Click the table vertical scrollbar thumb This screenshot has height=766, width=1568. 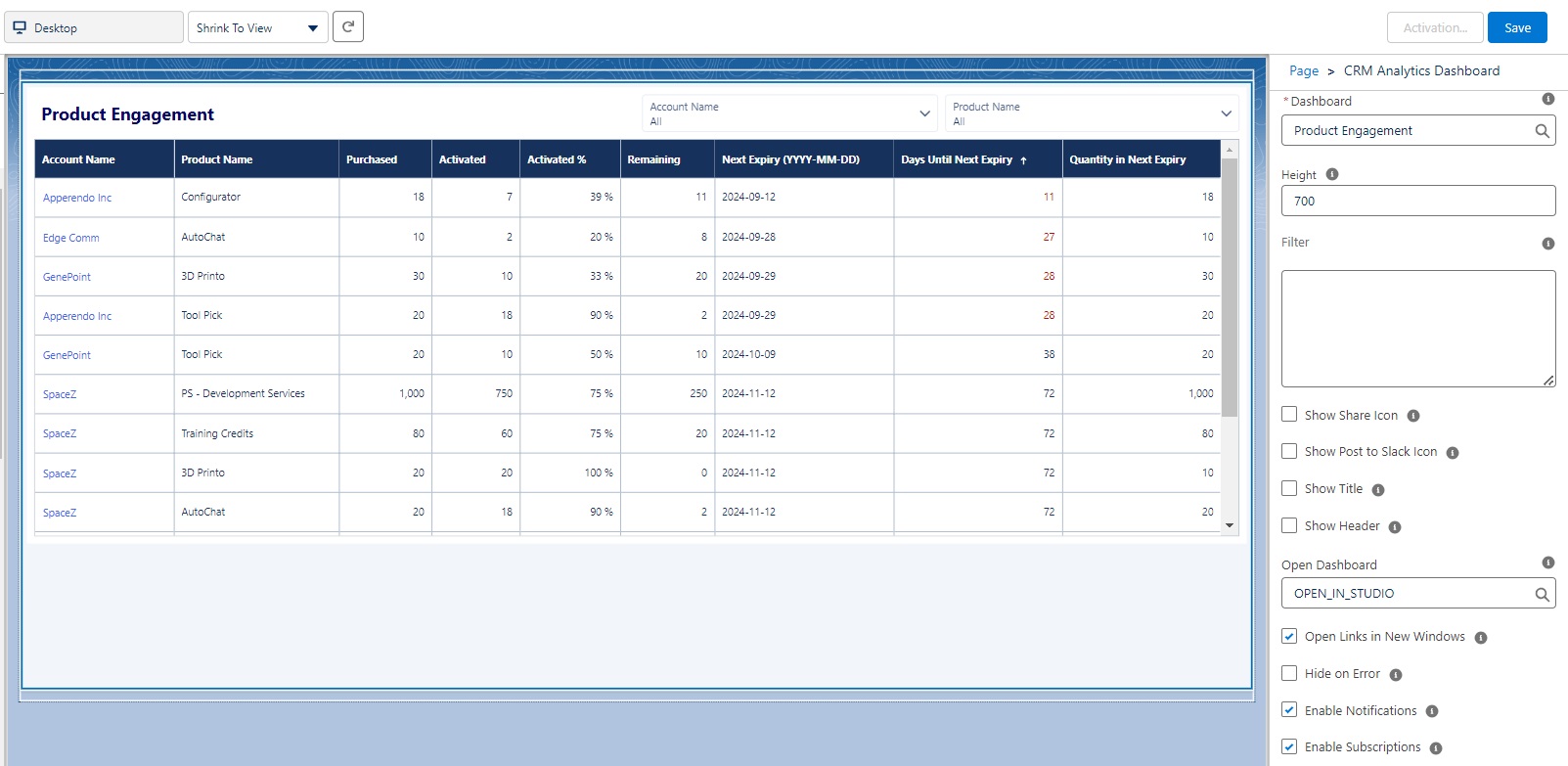coord(1230,287)
